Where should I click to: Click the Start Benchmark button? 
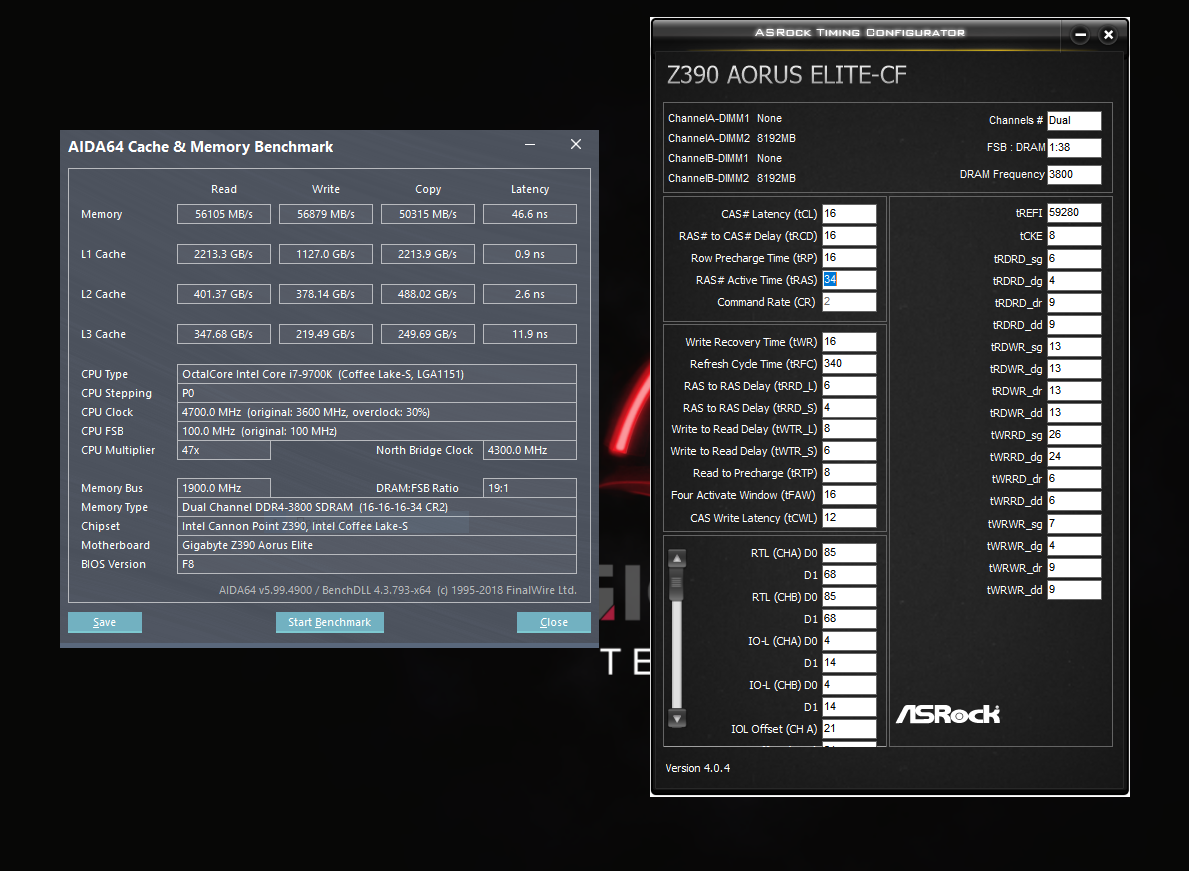[330, 622]
